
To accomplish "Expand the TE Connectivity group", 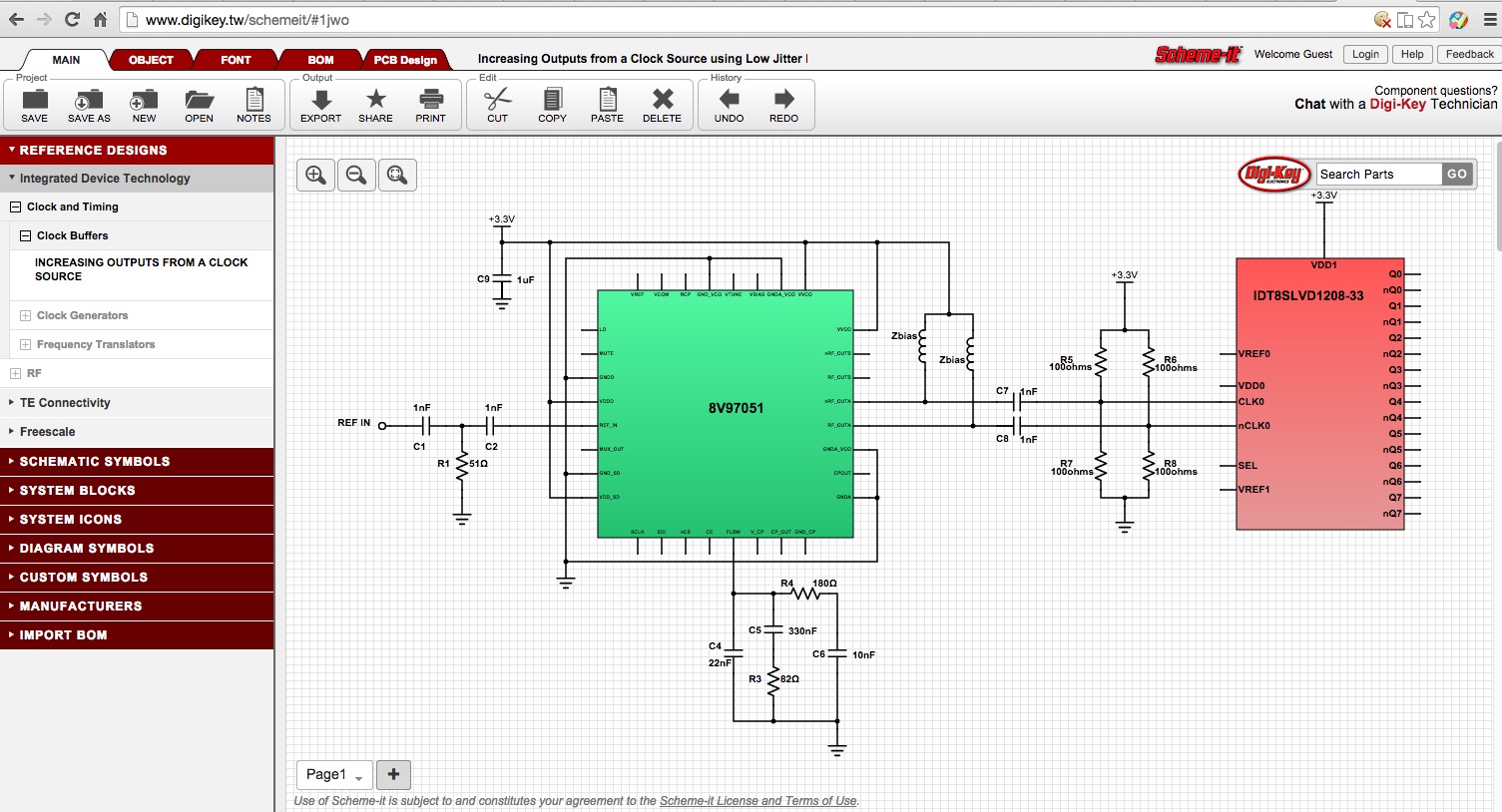I will [137, 403].
